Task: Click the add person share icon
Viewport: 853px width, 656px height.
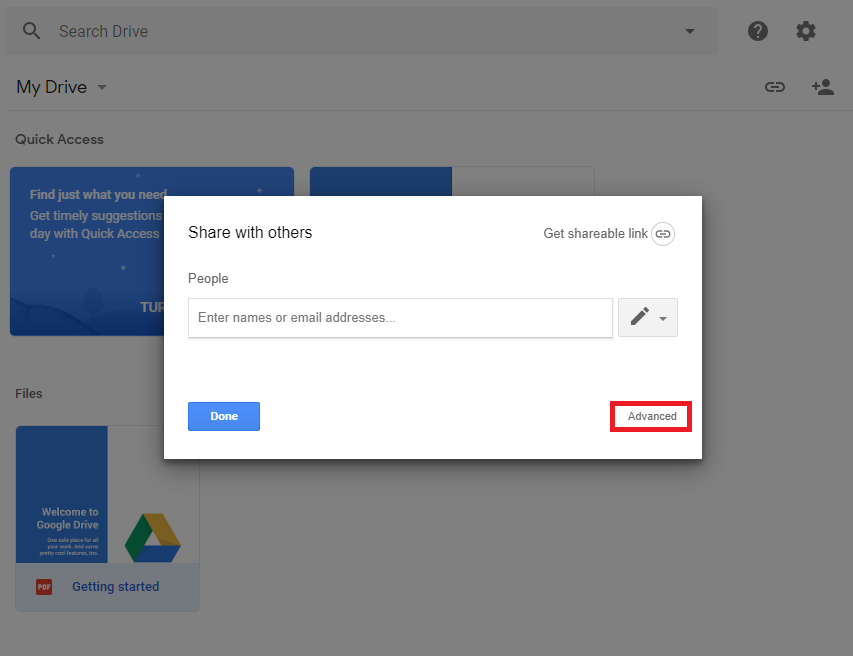Action: tap(823, 87)
